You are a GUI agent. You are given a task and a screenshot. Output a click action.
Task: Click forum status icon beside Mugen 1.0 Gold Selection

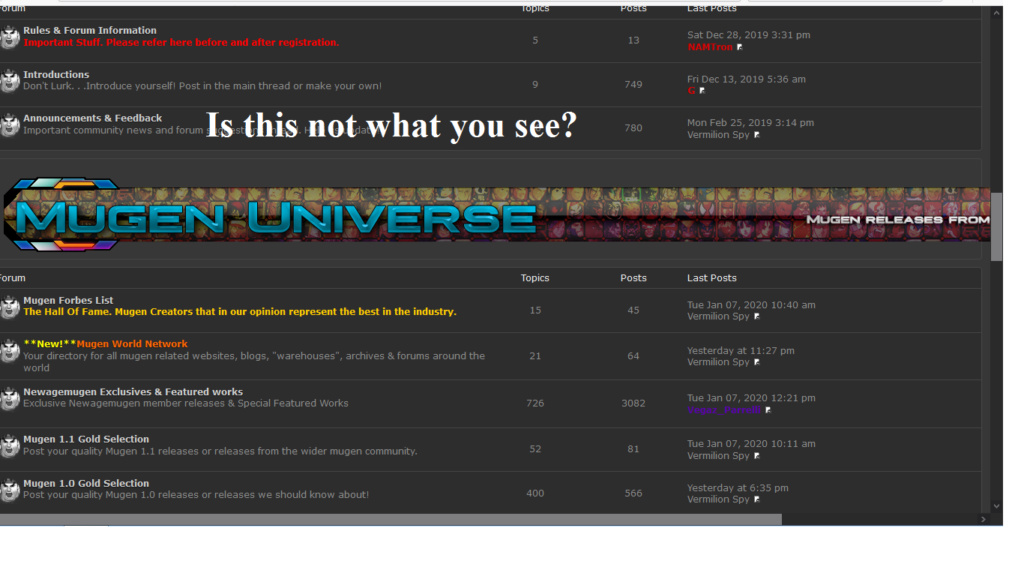(x=9, y=490)
